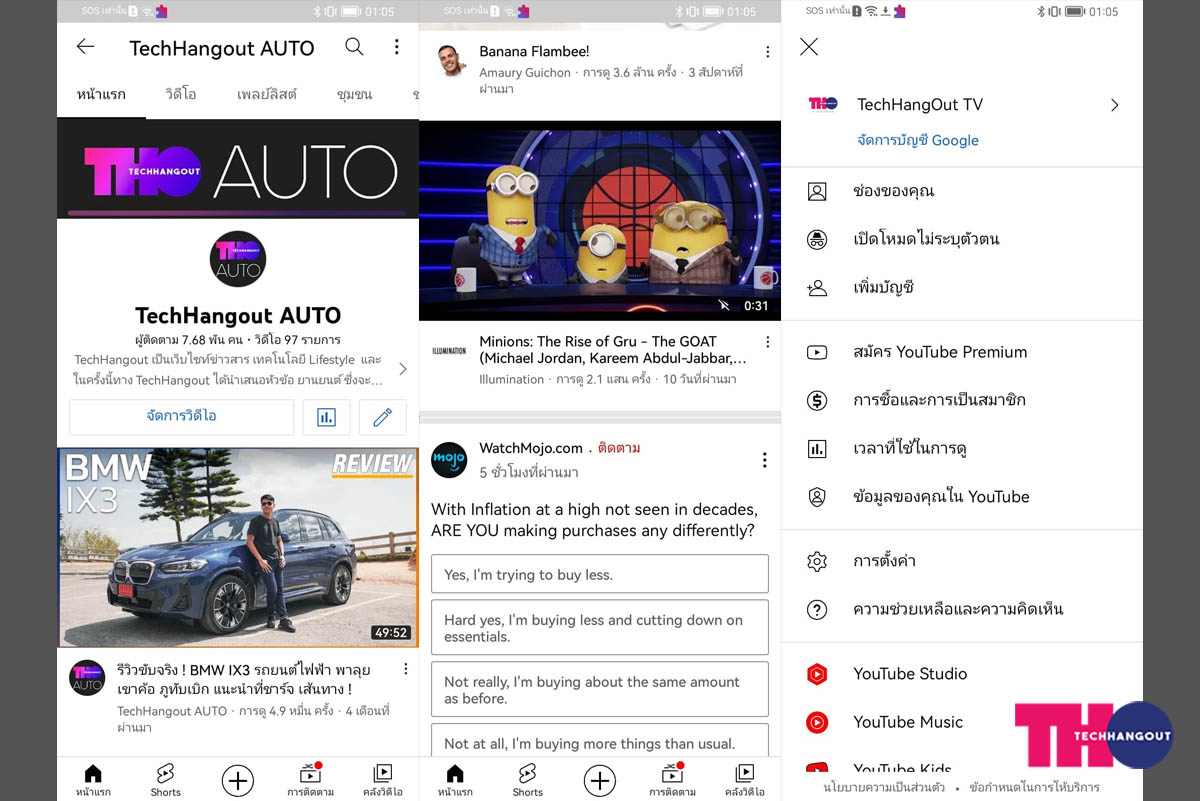
Task: Tap the TechHangout AUTO banner image
Action: pyautogui.click(x=238, y=169)
